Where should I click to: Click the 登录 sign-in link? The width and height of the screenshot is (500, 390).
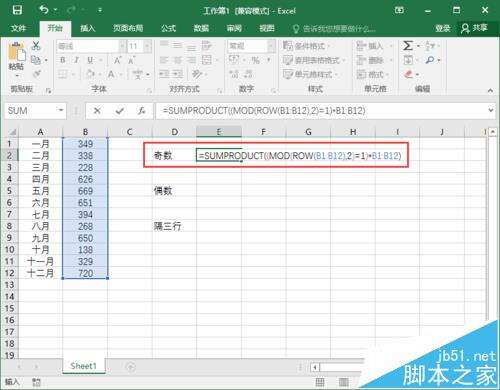click(x=443, y=28)
